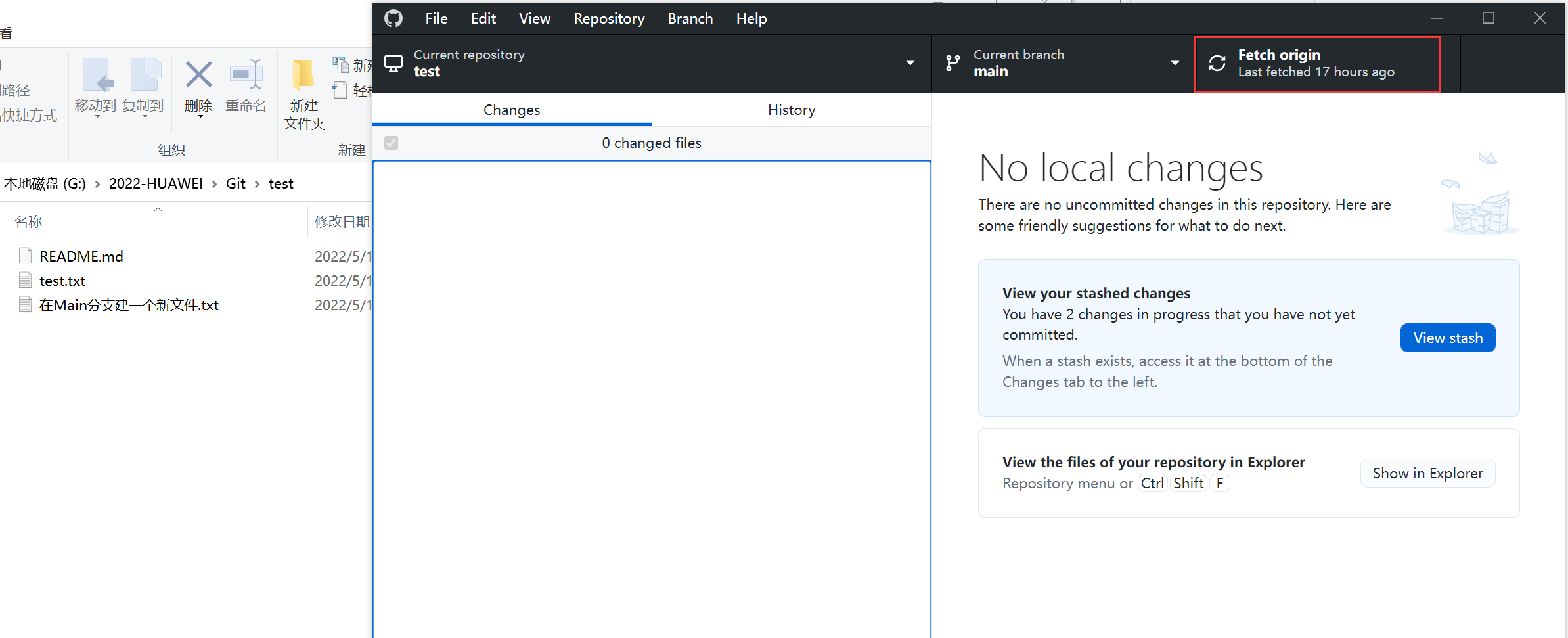Open the Repository menu
Screen dimensions: 1568x638
(x=608, y=18)
